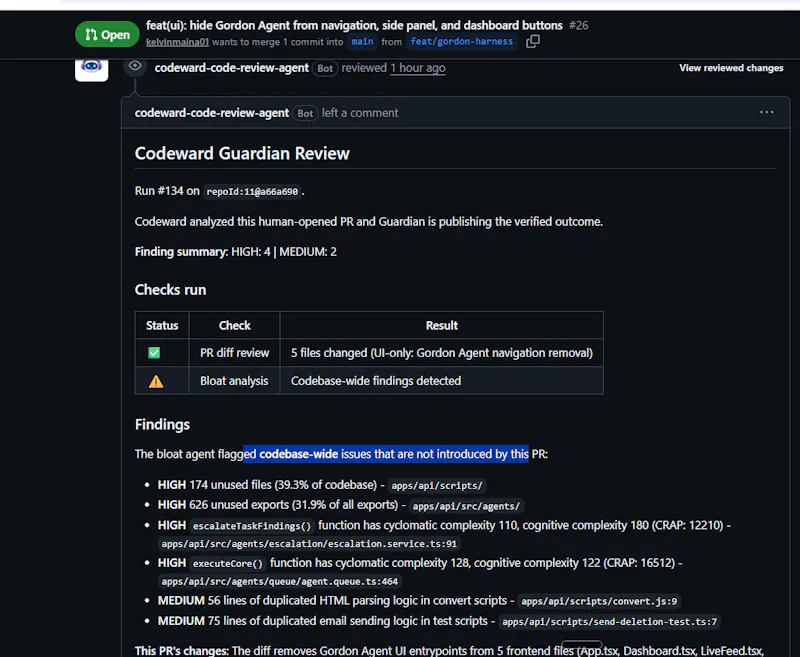Click the warning icon for Bloat analysis
800x657 pixels.
click(x=156, y=381)
